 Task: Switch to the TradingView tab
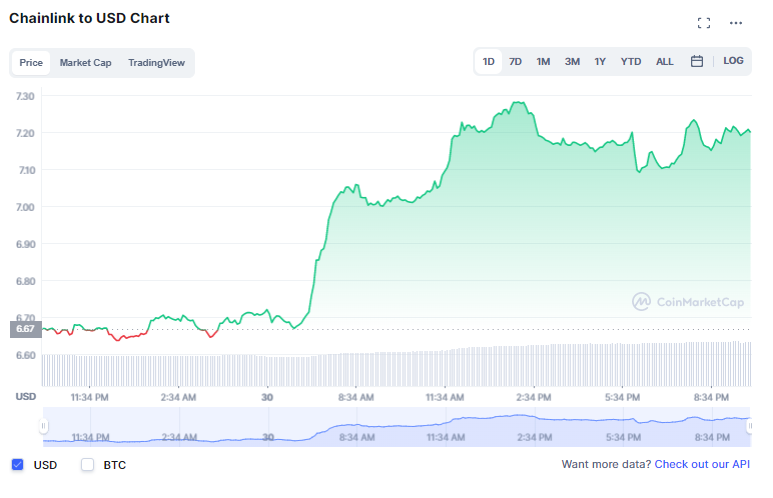click(156, 63)
